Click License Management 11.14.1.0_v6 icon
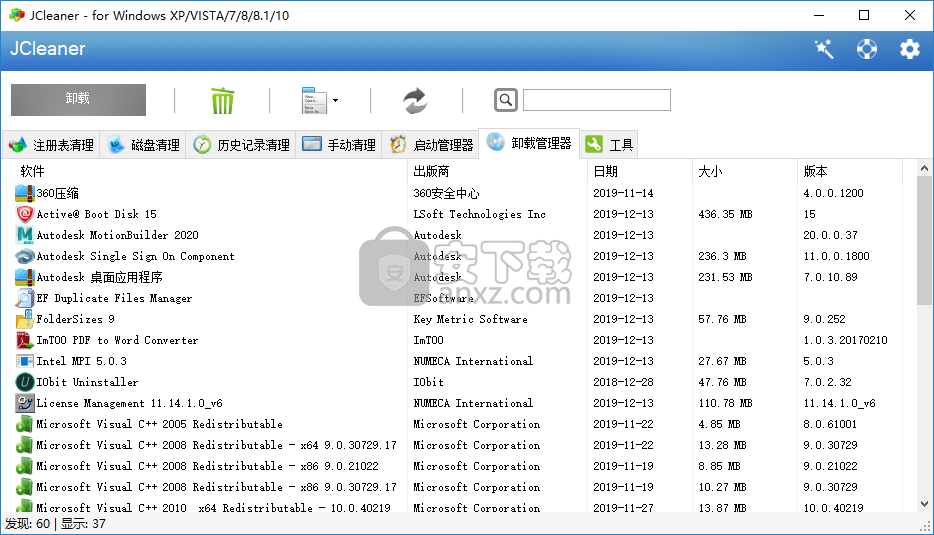Image resolution: width=934 pixels, height=535 pixels. coord(24,403)
